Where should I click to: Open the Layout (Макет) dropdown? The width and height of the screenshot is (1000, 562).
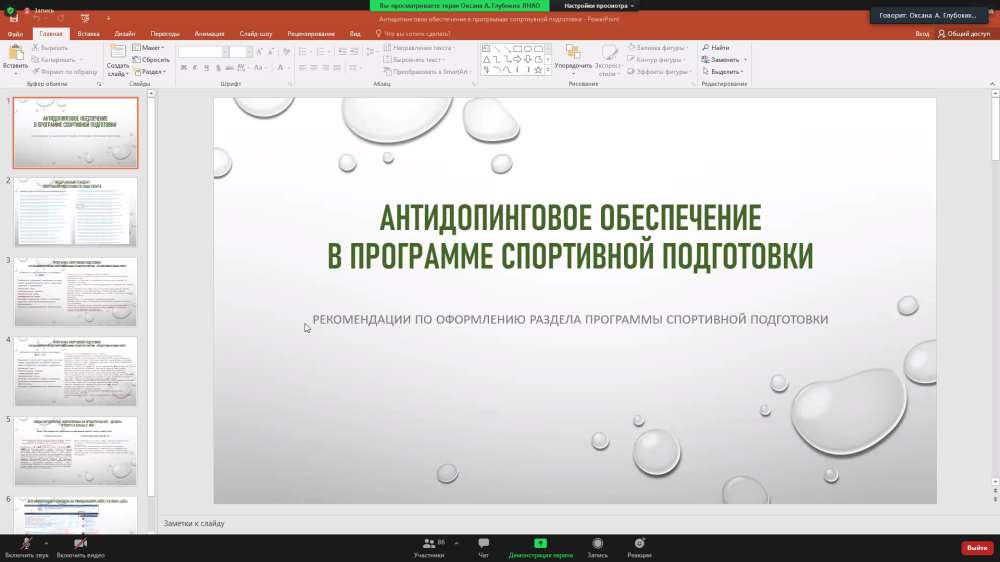[149, 48]
